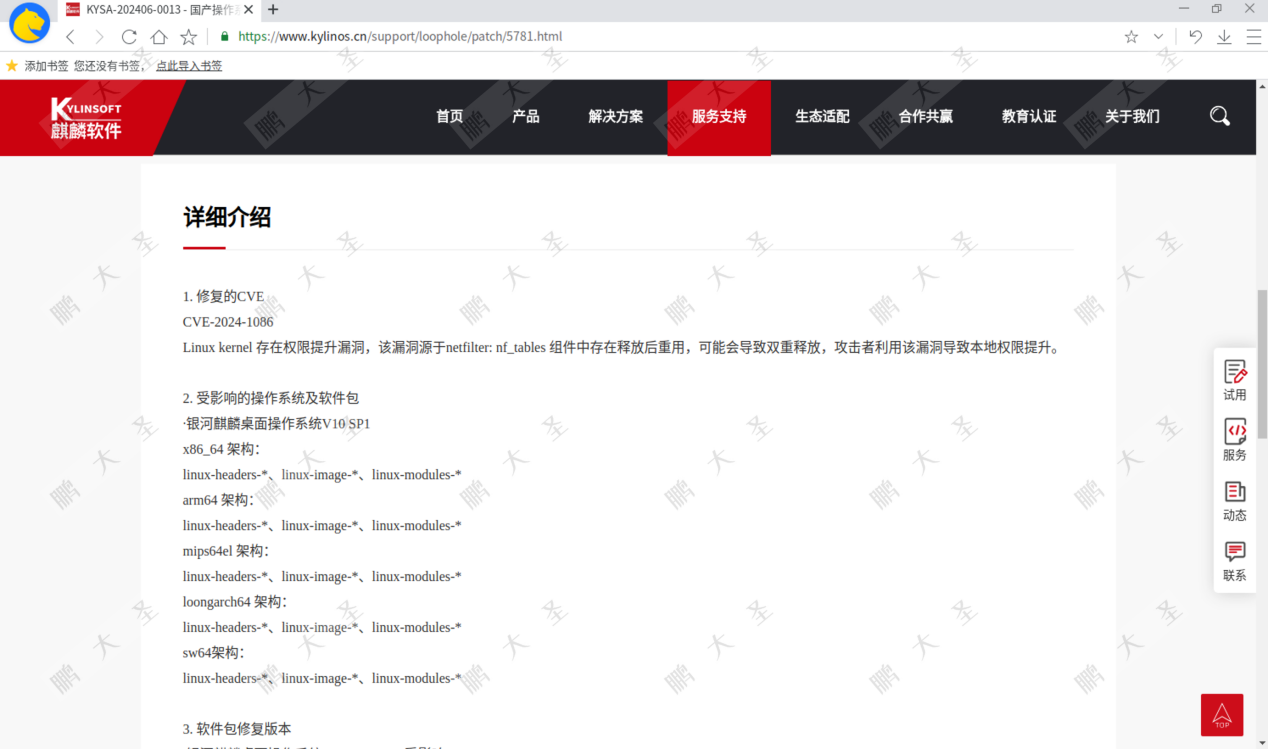
Task: Select the KYSA-202406-0013 browser tab
Action: click(x=159, y=10)
